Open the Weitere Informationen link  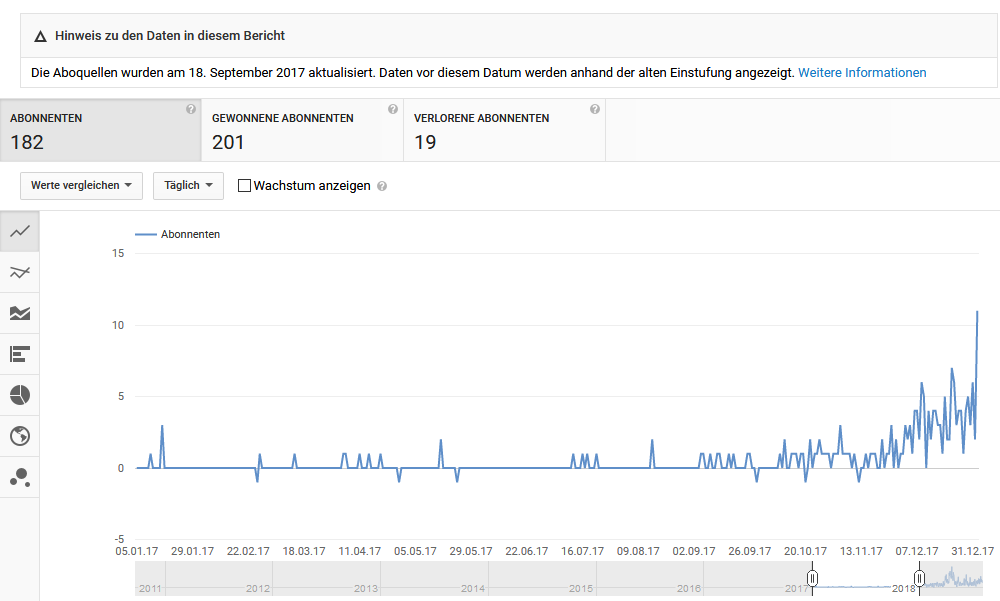pos(862,72)
